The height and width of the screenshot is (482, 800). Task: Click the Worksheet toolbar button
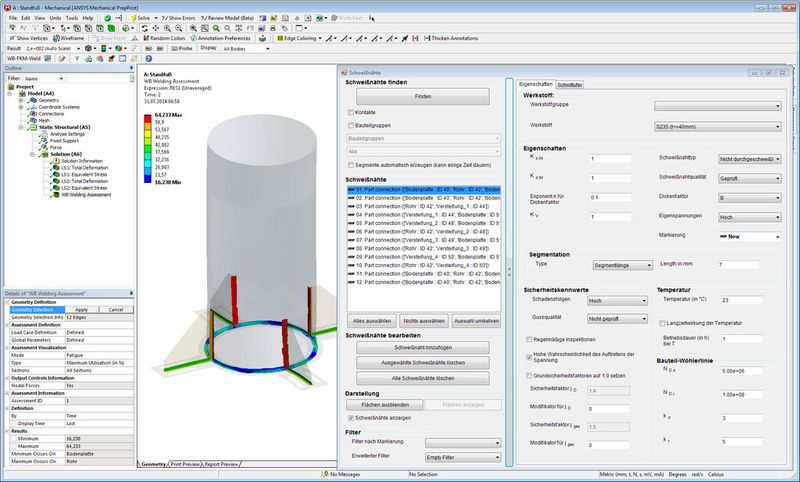coord(346,18)
